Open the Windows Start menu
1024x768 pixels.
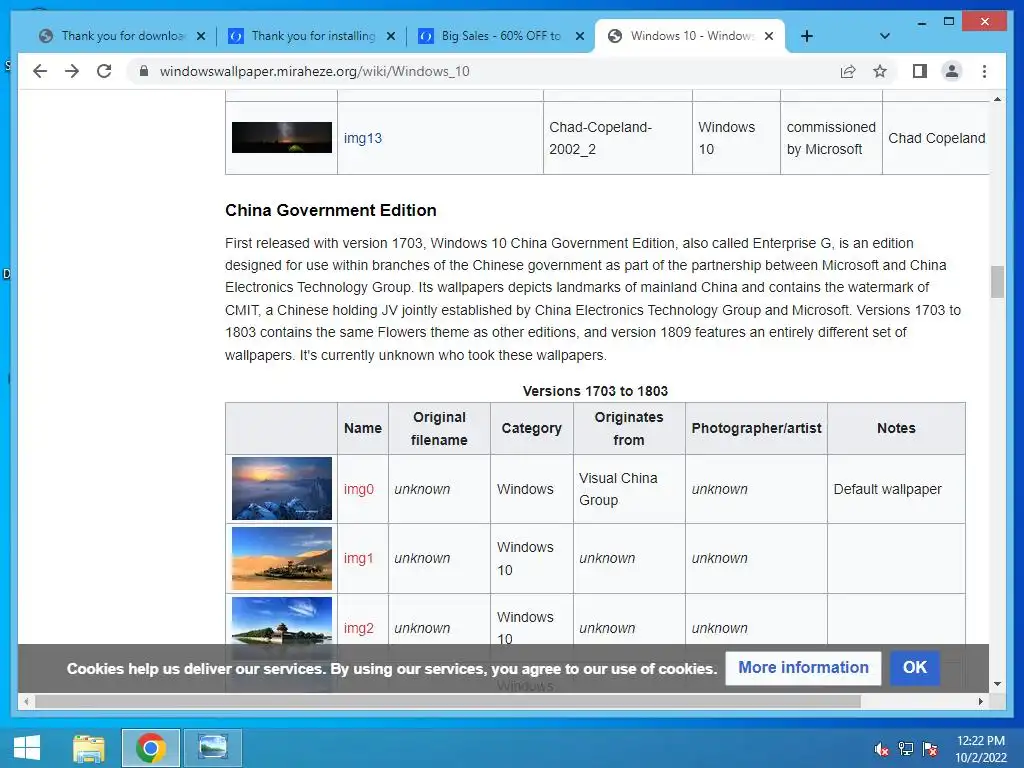(26, 748)
